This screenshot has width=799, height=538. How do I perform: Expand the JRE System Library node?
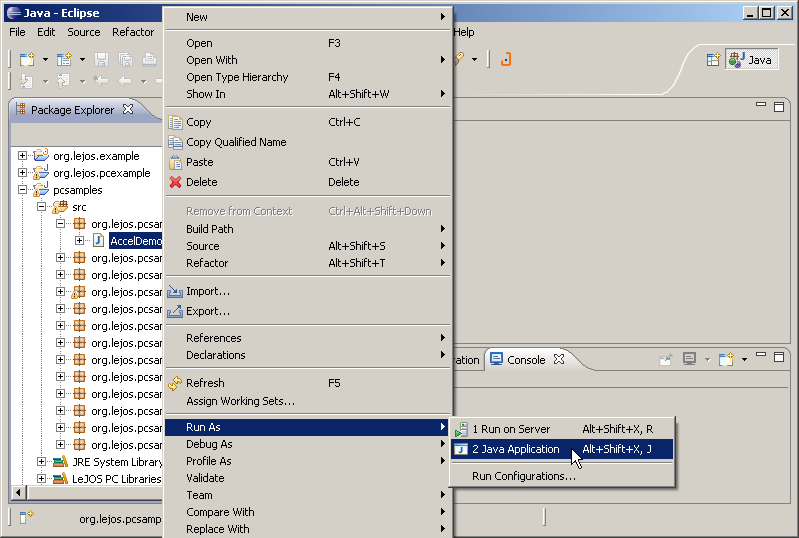pyautogui.click(x=41, y=462)
